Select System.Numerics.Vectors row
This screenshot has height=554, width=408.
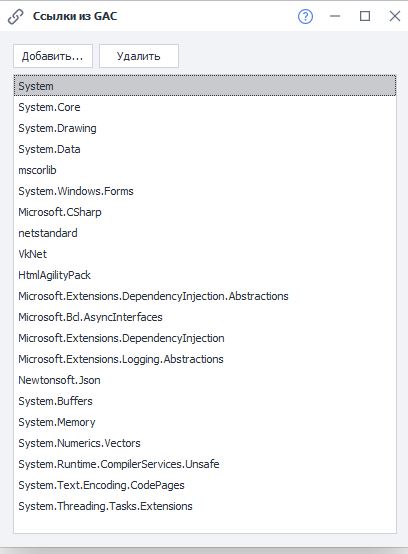pyautogui.click(x=205, y=443)
